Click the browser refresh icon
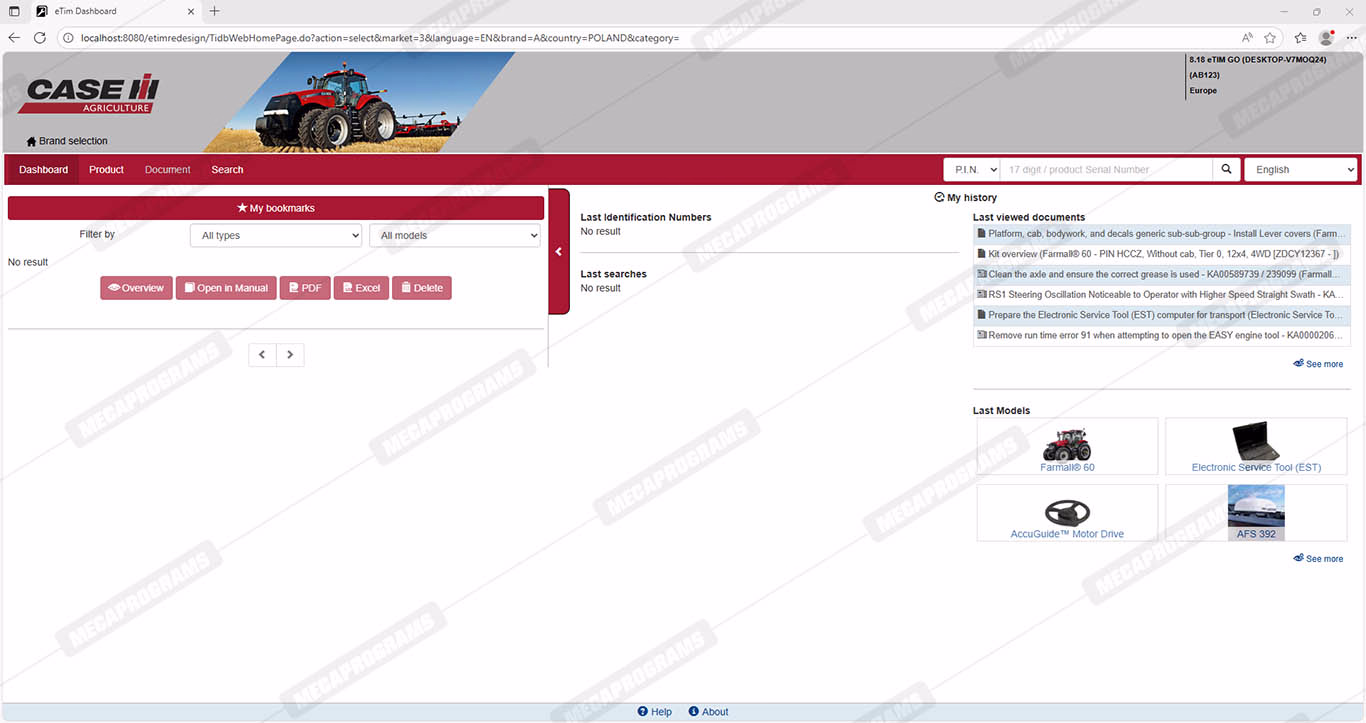 tap(40, 38)
